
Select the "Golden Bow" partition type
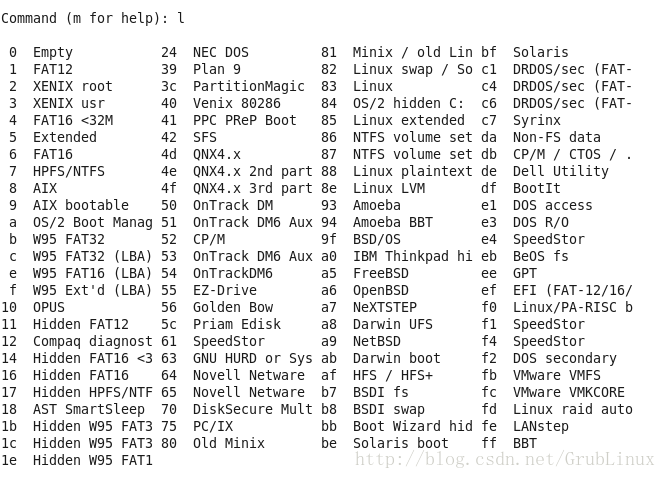tap(232, 307)
